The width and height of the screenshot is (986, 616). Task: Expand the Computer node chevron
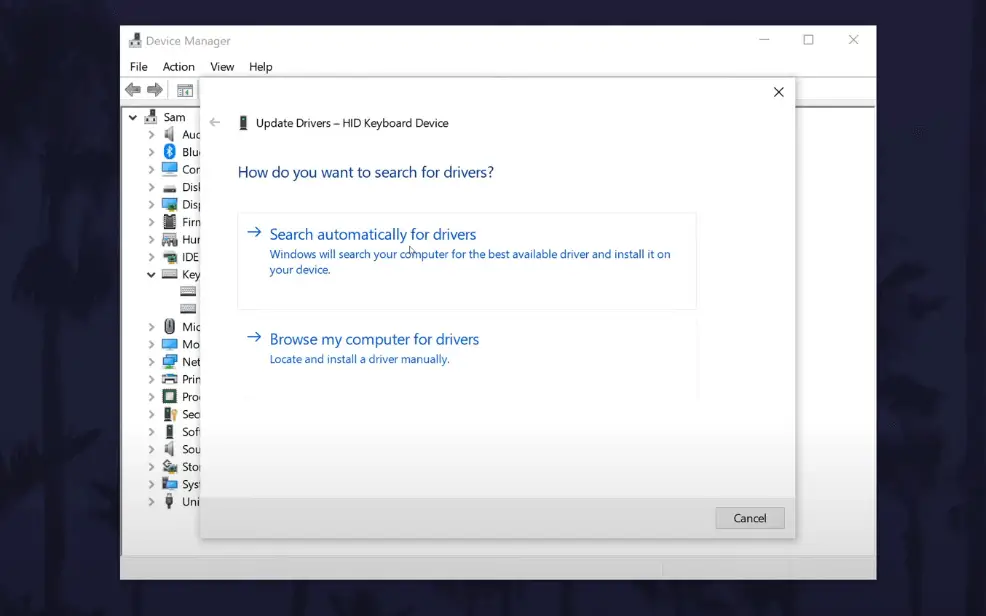pyautogui.click(x=151, y=170)
